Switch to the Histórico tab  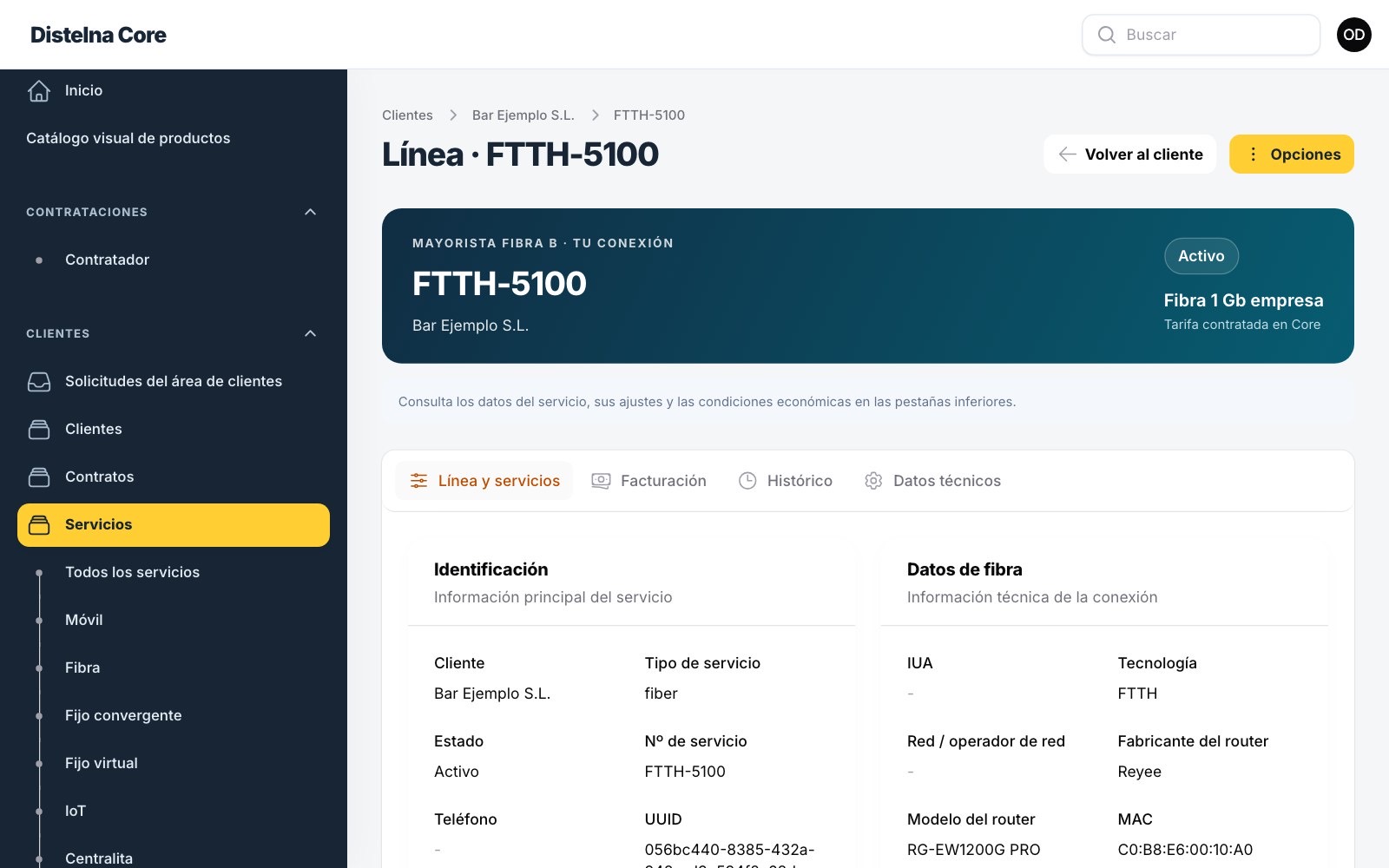pyautogui.click(x=786, y=481)
